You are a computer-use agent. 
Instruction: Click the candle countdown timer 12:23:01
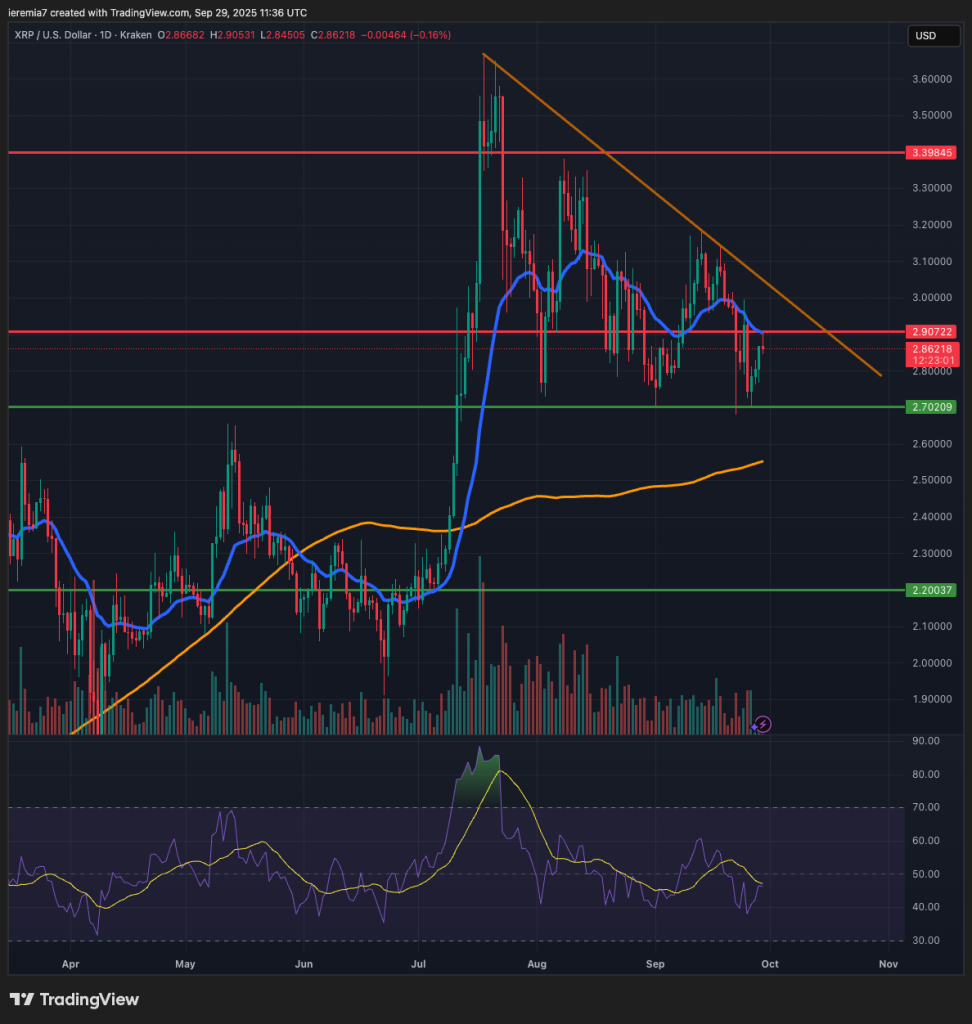pyautogui.click(x=932, y=360)
